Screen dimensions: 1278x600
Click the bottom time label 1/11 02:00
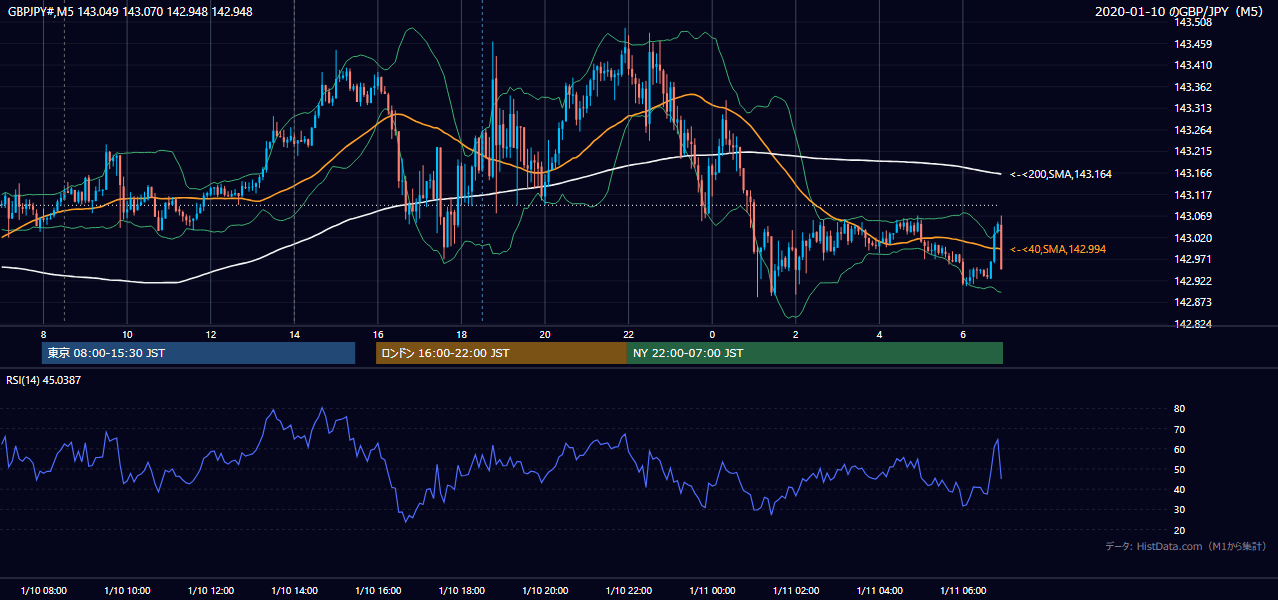point(795,591)
